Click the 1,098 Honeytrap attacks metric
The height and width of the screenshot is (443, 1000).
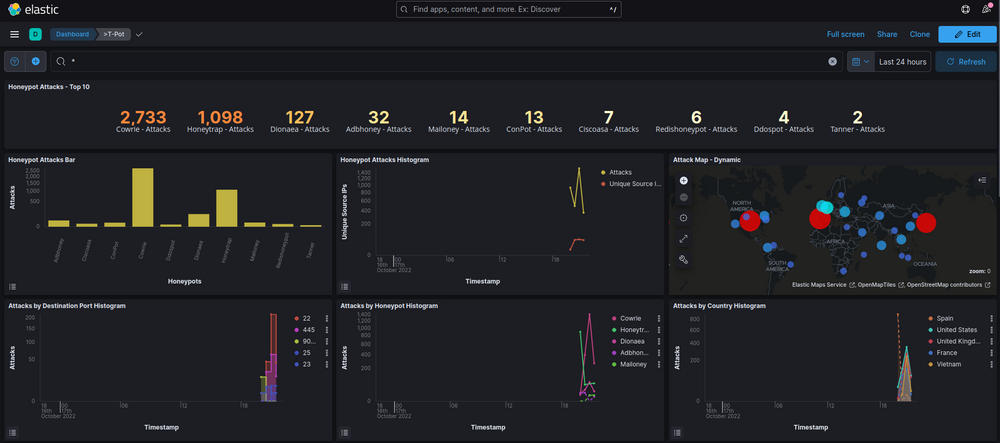click(x=220, y=121)
